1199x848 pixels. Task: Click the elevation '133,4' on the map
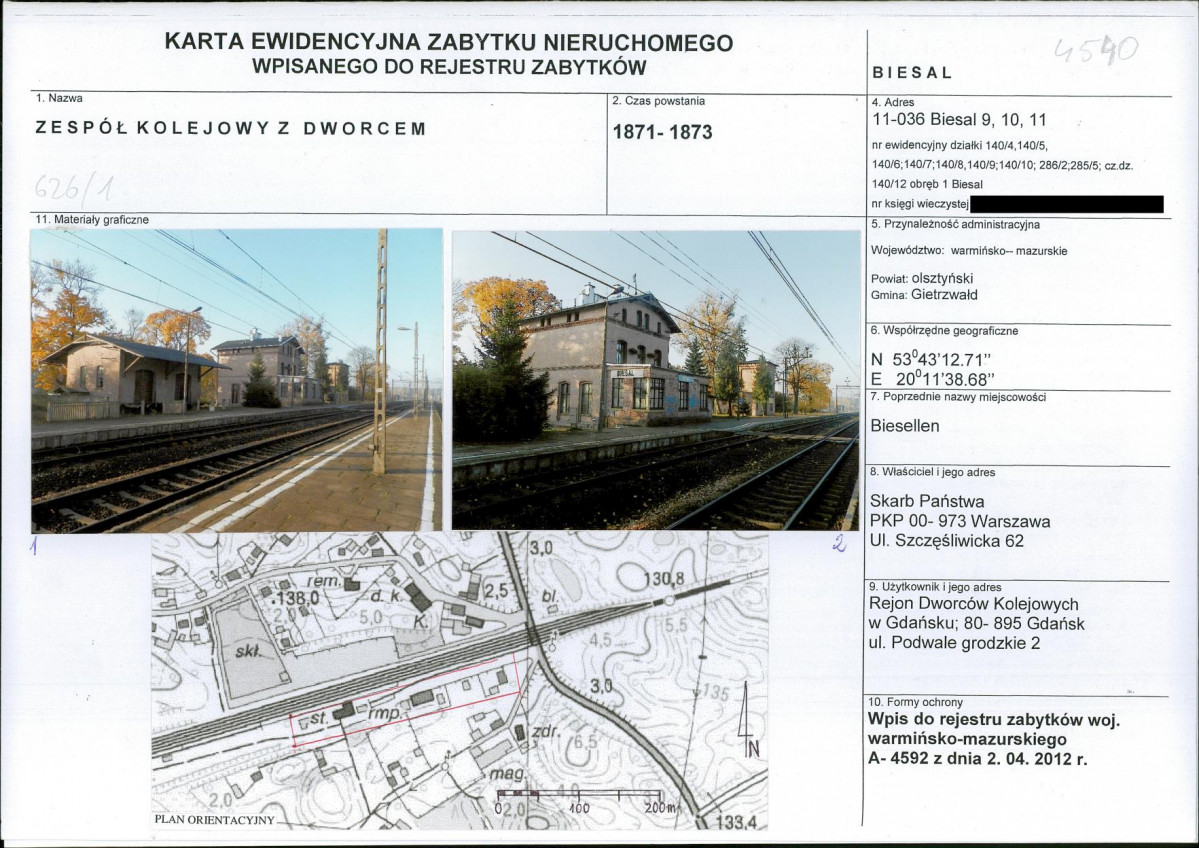pyautogui.click(x=736, y=822)
